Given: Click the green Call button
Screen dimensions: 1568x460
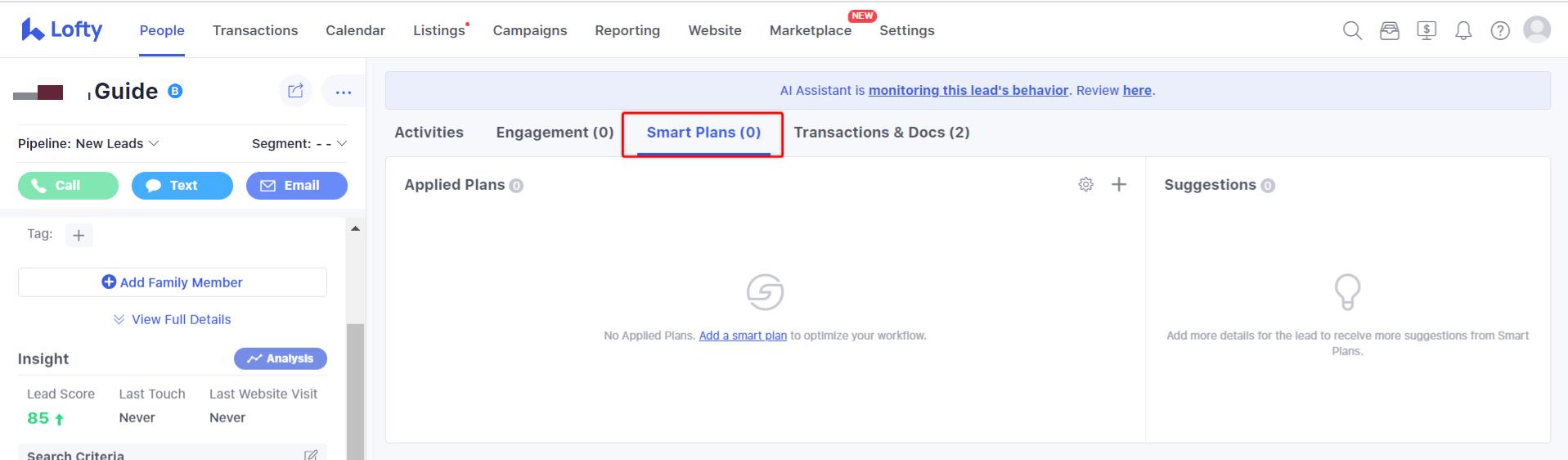Looking at the screenshot, I should point(68,186).
